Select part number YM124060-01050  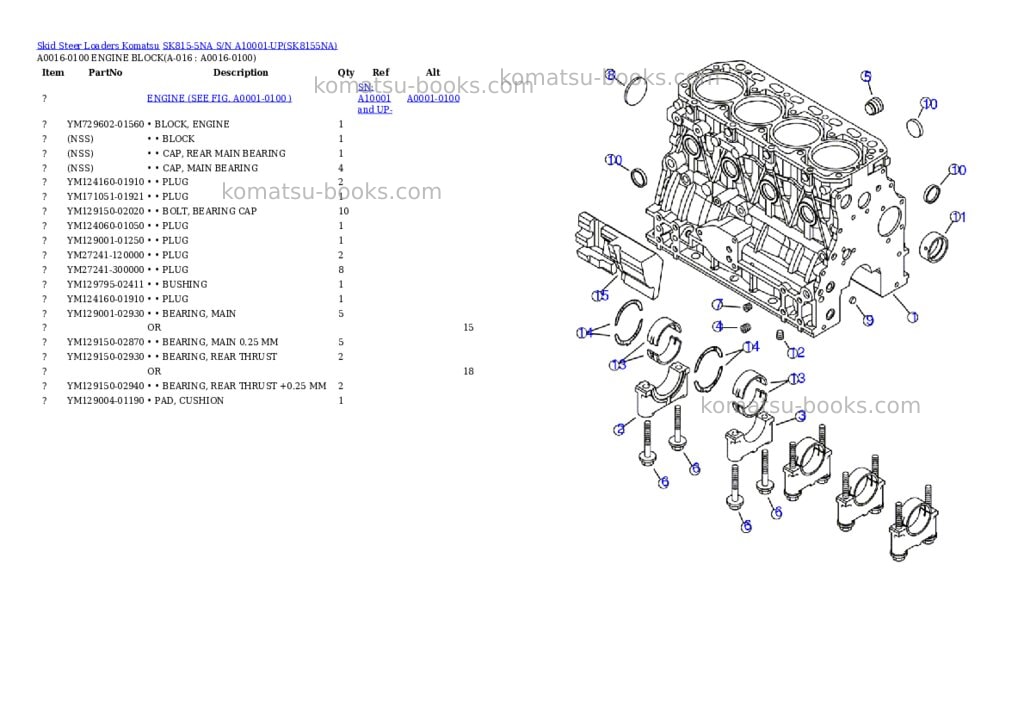tap(105, 226)
